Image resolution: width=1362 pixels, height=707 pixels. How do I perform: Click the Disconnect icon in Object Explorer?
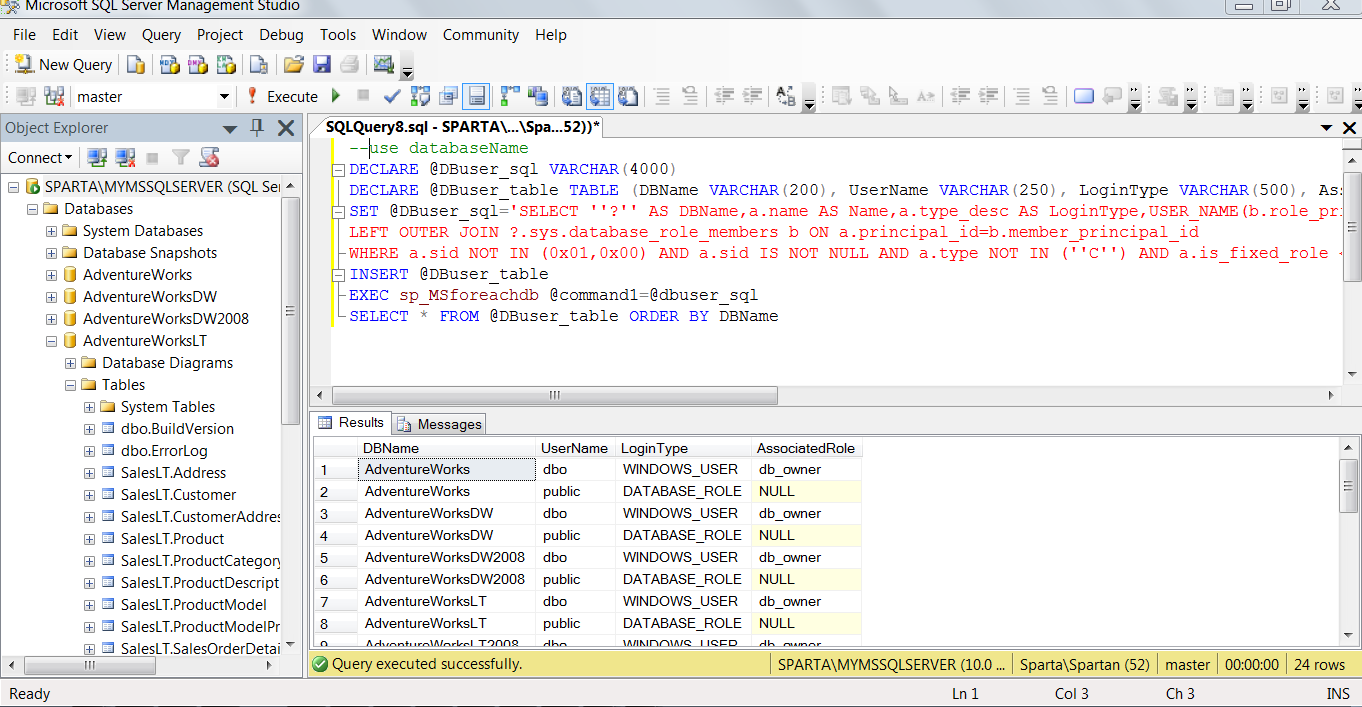125,158
